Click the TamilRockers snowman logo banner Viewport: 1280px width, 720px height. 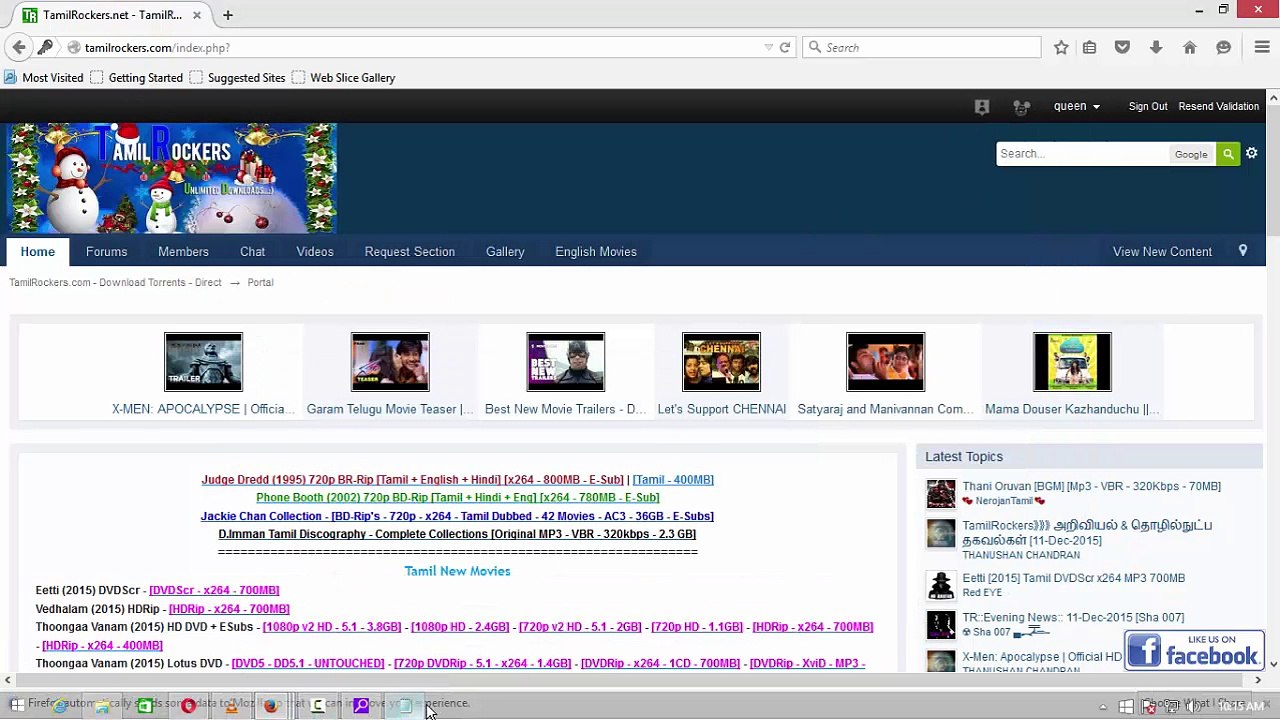tap(172, 178)
